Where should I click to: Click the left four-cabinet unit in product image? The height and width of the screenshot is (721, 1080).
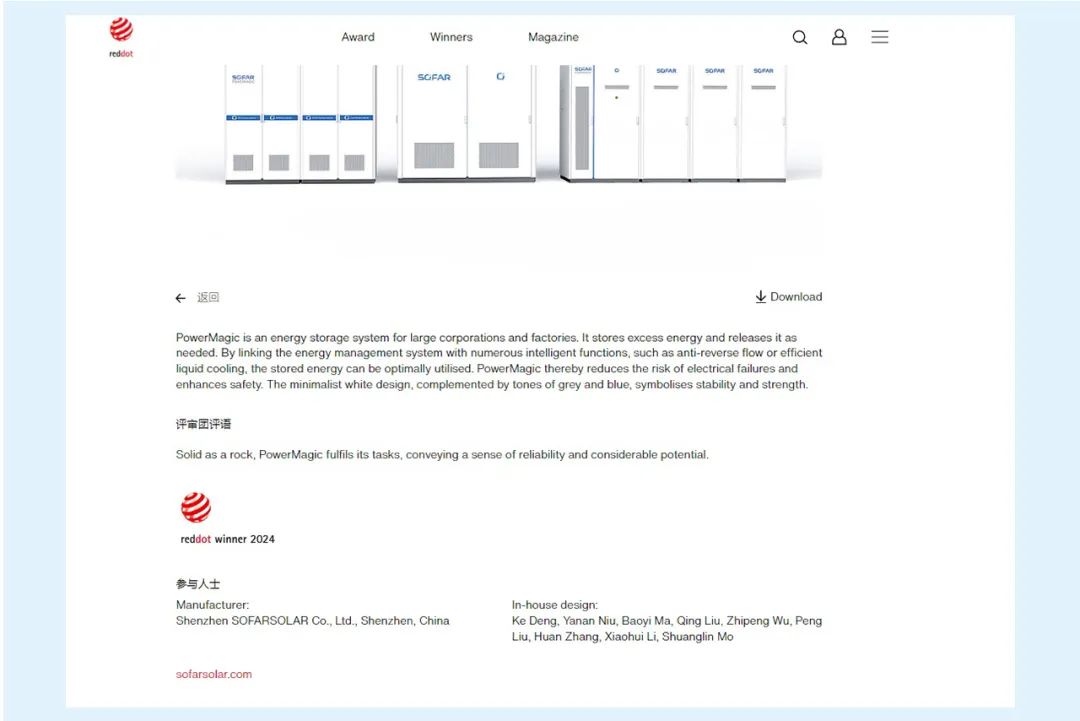(300, 124)
